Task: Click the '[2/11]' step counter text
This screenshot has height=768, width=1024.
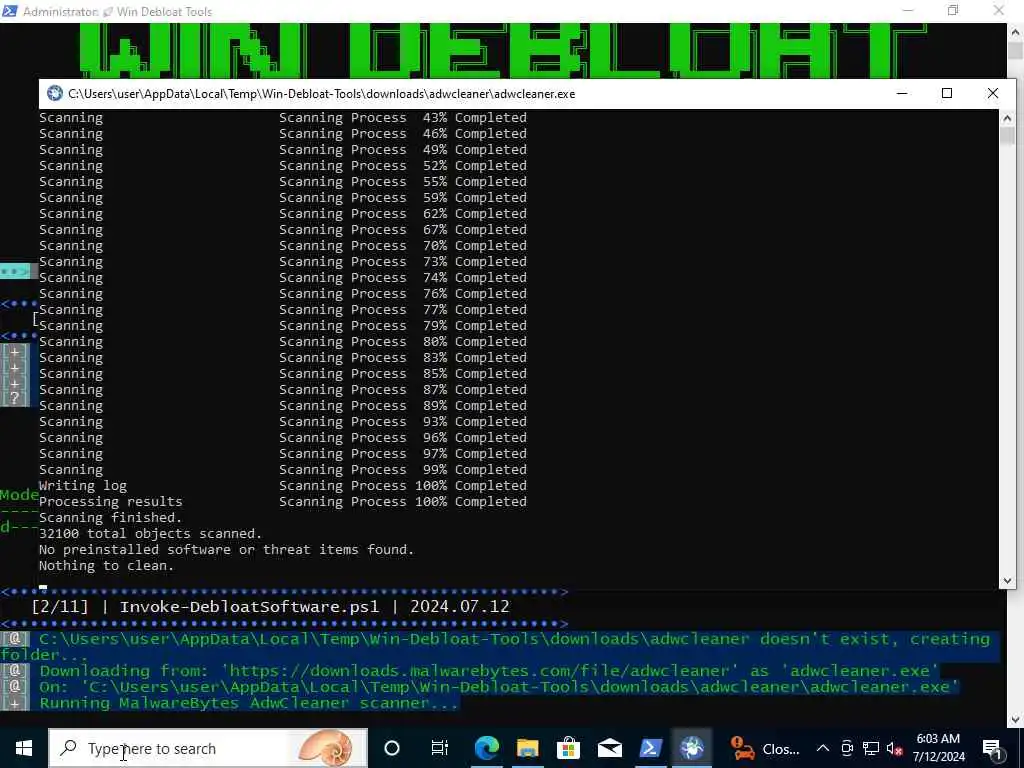Action: coord(60,607)
